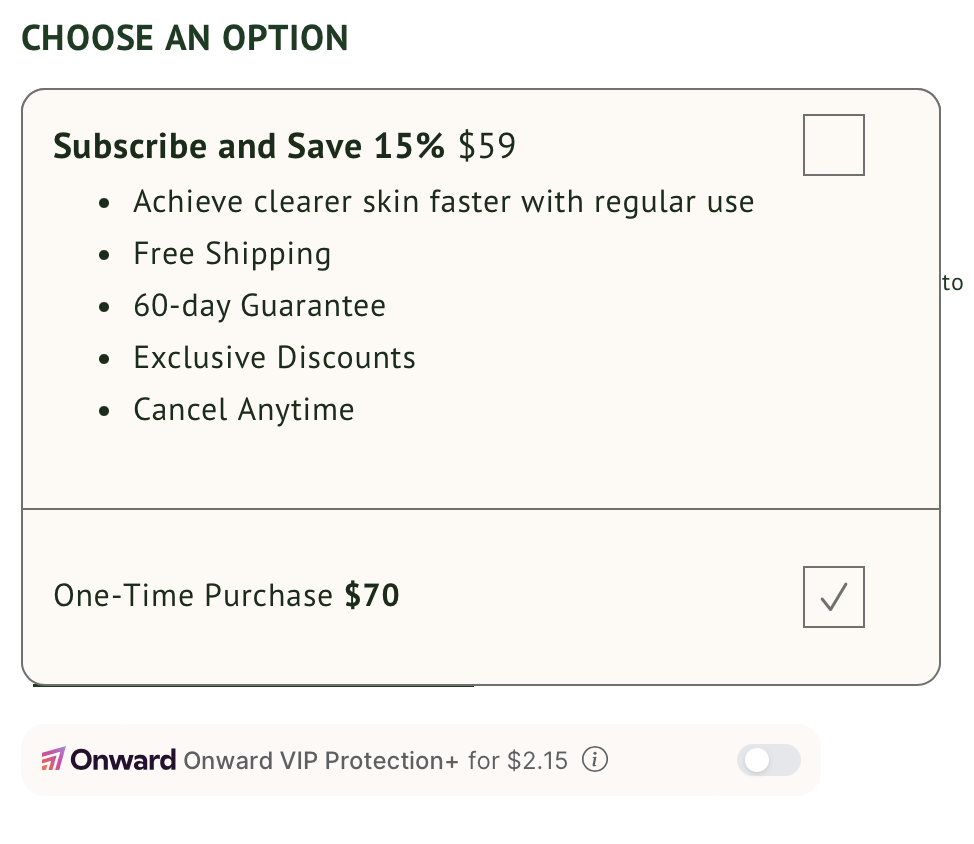Click the Onward striped arrow logo icon
The height and width of the screenshot is (844, 974).
click(x=52, y=760)
